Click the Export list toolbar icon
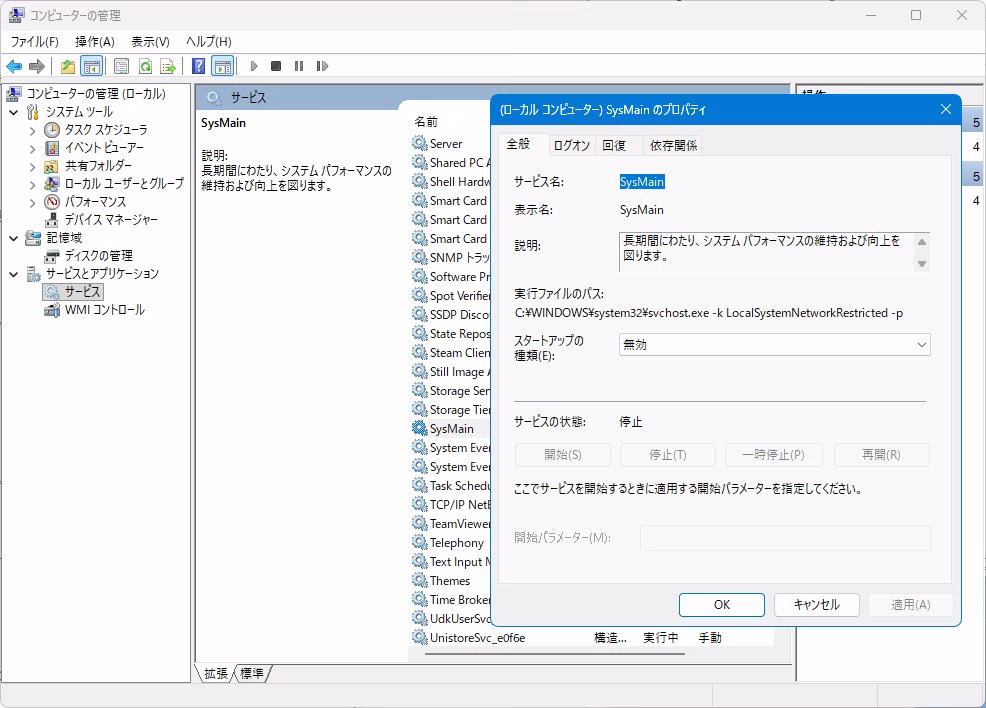Viewport: 986px width, 708px height. click(x=168, y=66)
